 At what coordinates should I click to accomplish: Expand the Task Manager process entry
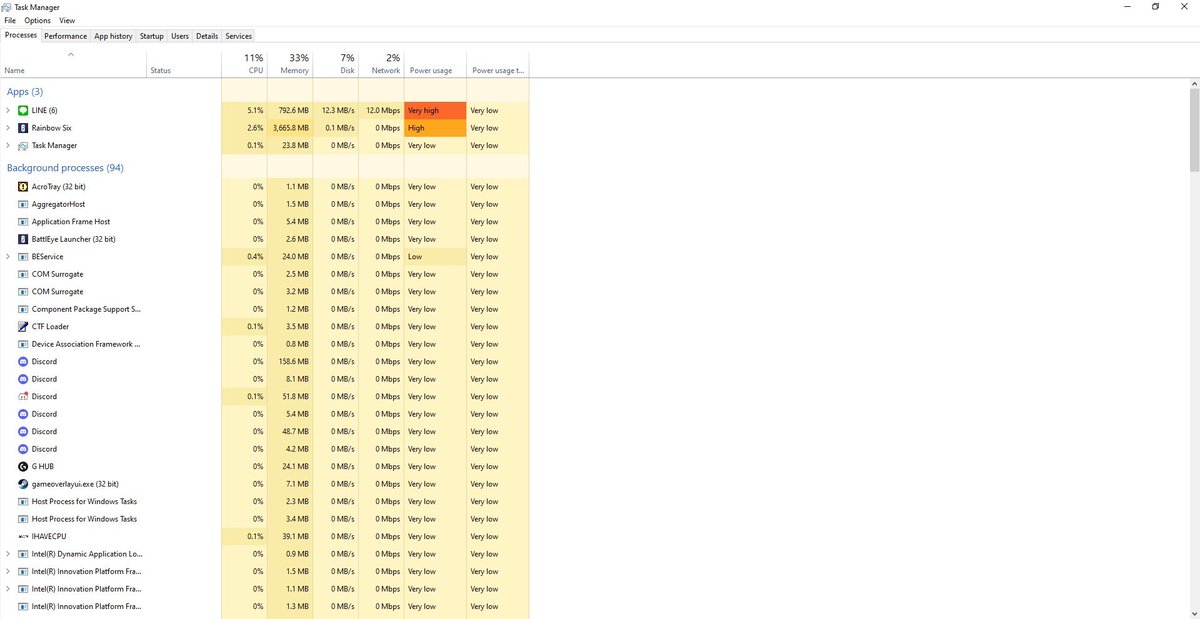[x=8, y=145]
